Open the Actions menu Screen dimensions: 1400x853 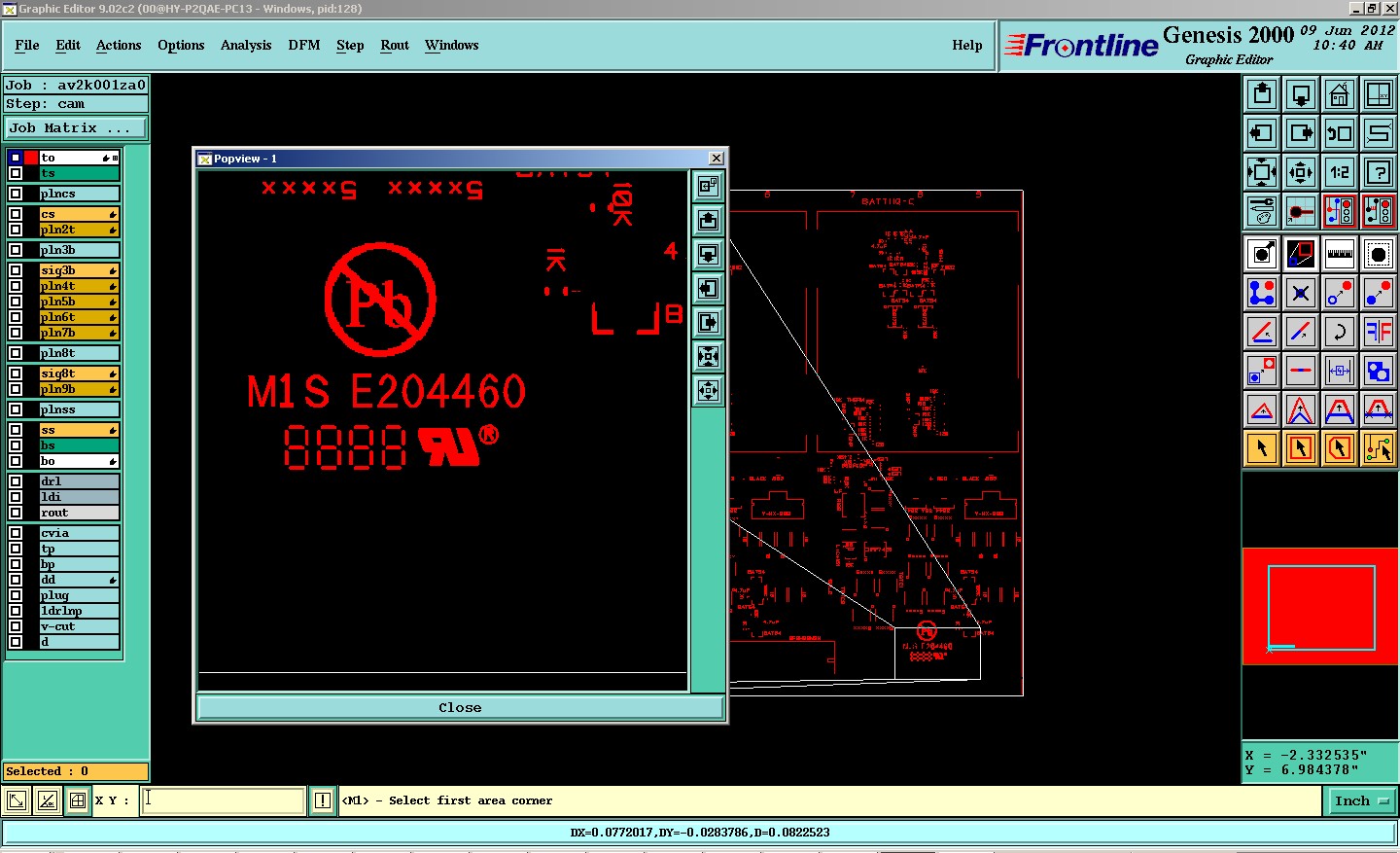[119, 45]
